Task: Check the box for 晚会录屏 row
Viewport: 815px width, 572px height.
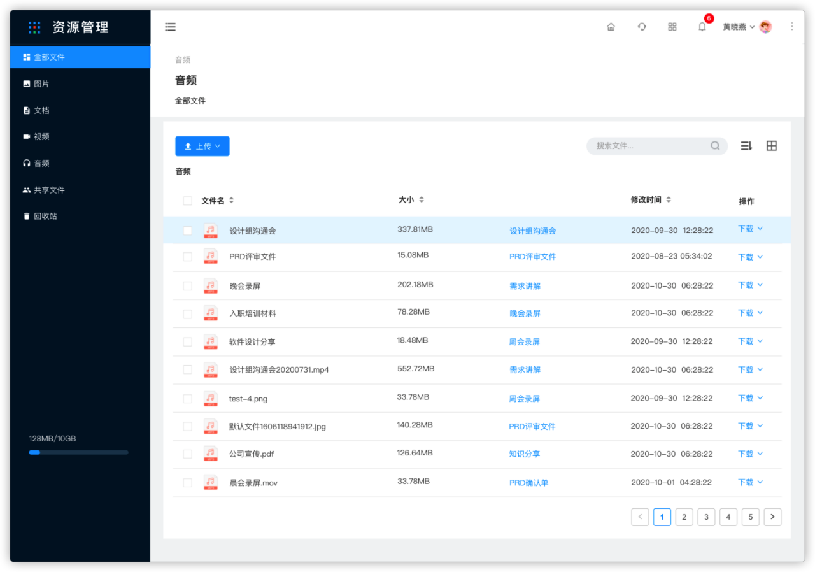Action: 188,285
